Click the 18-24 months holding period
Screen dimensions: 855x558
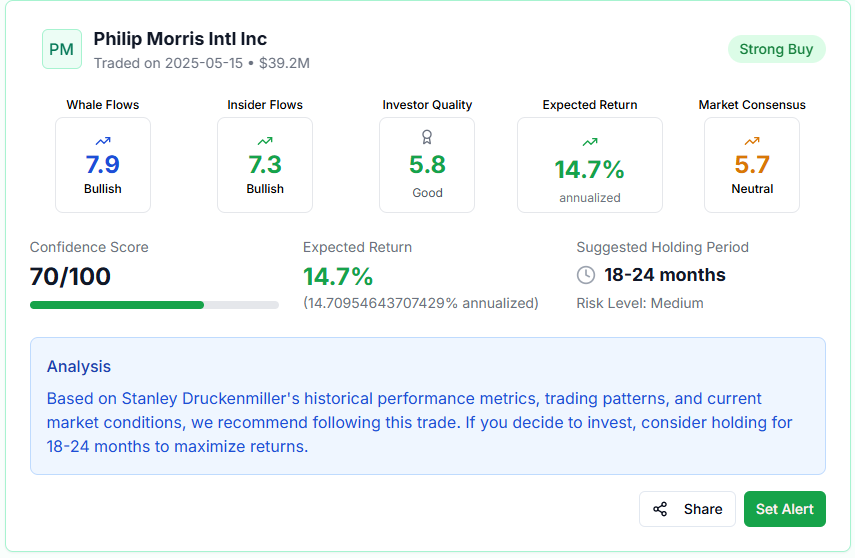(x=665, y=275)
